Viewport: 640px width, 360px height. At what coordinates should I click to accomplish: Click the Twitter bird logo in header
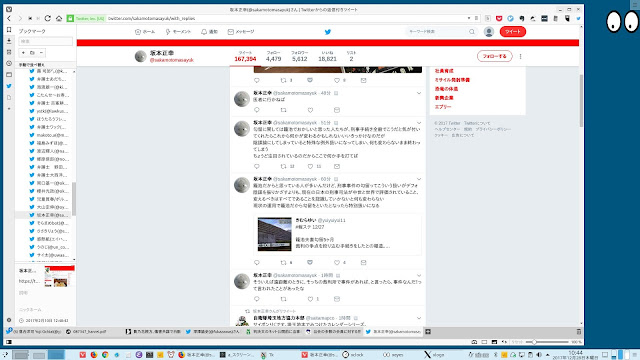(327, 32)
